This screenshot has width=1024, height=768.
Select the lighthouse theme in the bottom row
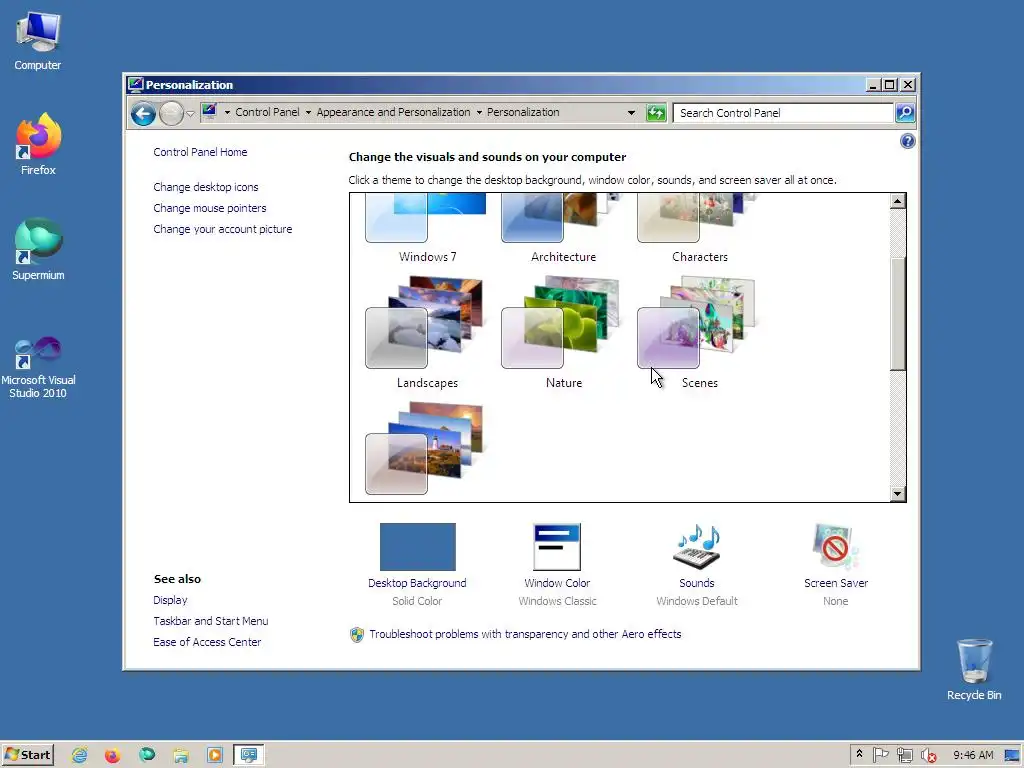coord(427,451)
